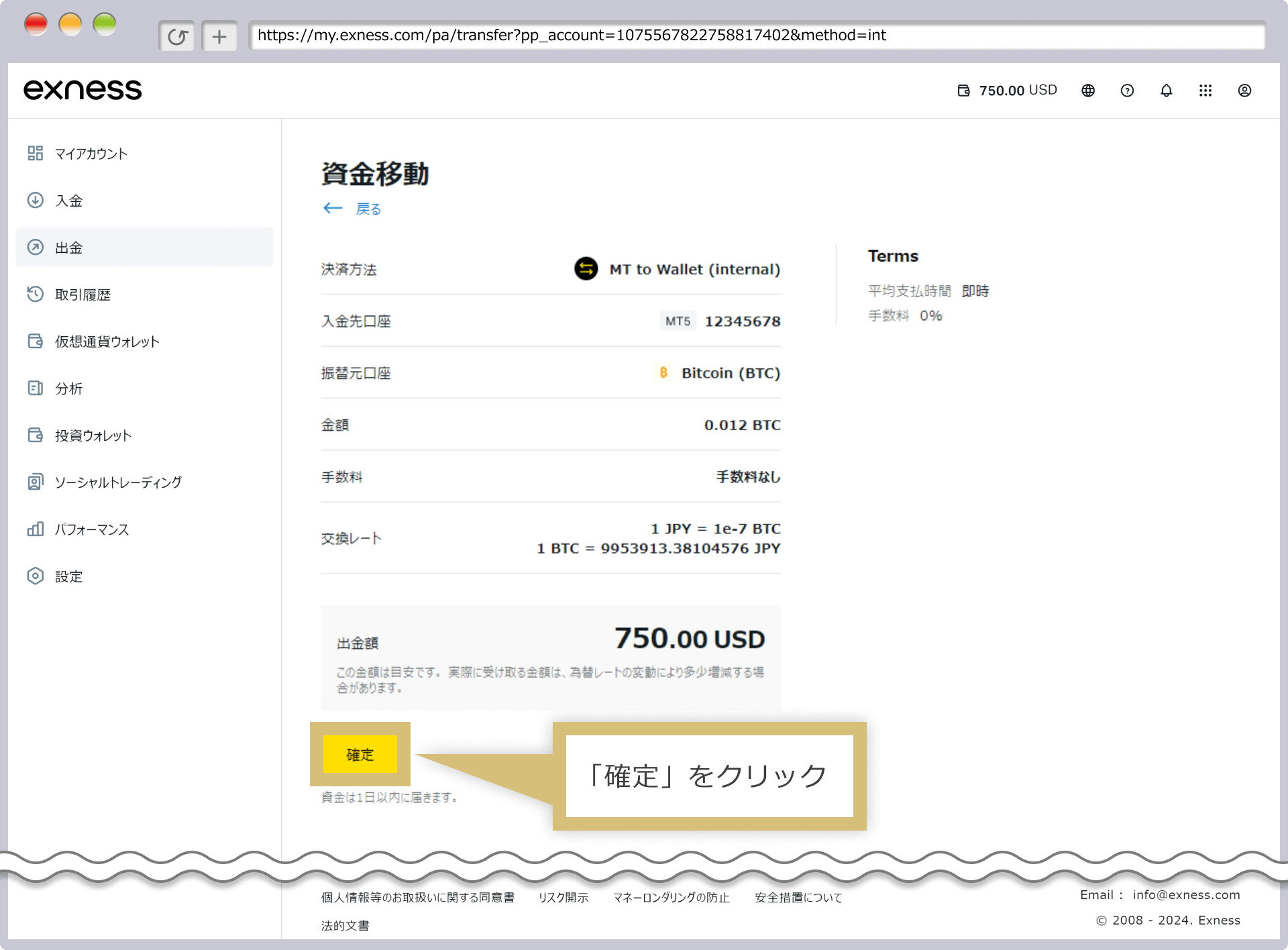Click the back arrow icon beside 戻る
Viewport: 1288px width, 950px height.
pos(333,208)
